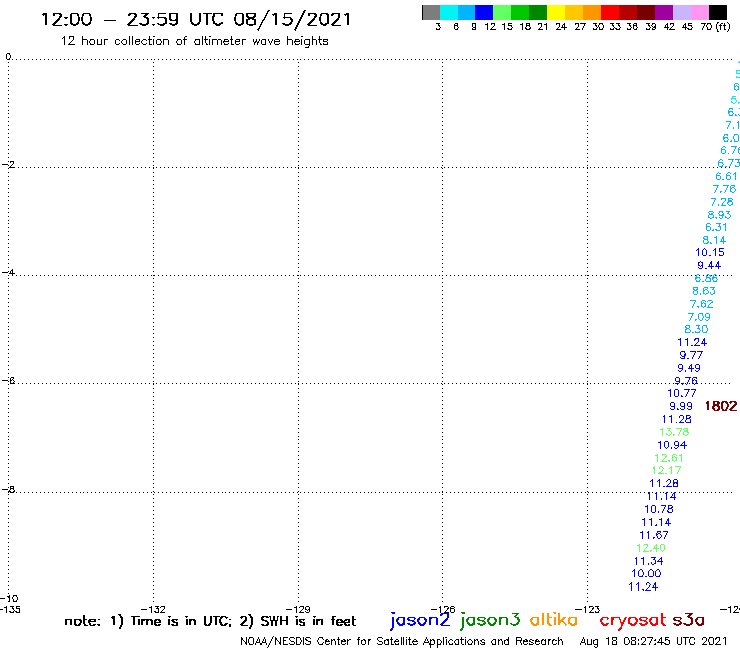Click the purple swatch in color scale
The image size is (740, 650).
(664, 12)
